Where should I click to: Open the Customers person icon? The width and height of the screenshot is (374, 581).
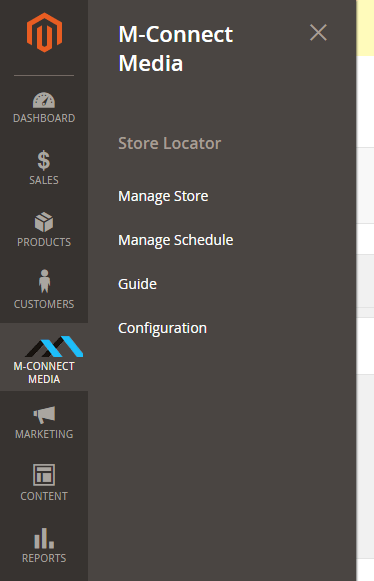click(x=44, y=281)
